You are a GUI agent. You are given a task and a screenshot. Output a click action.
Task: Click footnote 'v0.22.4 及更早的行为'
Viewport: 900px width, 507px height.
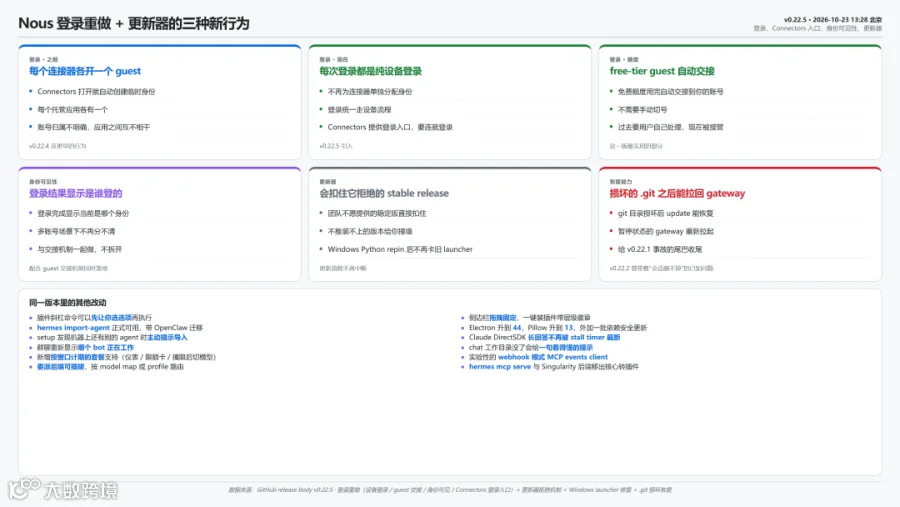(57, 146)
